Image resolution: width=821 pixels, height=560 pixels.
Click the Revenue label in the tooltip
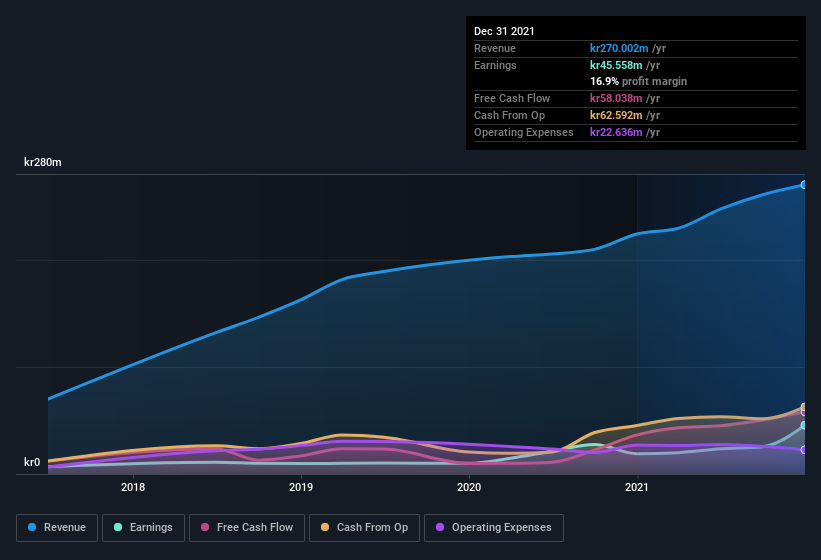(x=495, y=48)
